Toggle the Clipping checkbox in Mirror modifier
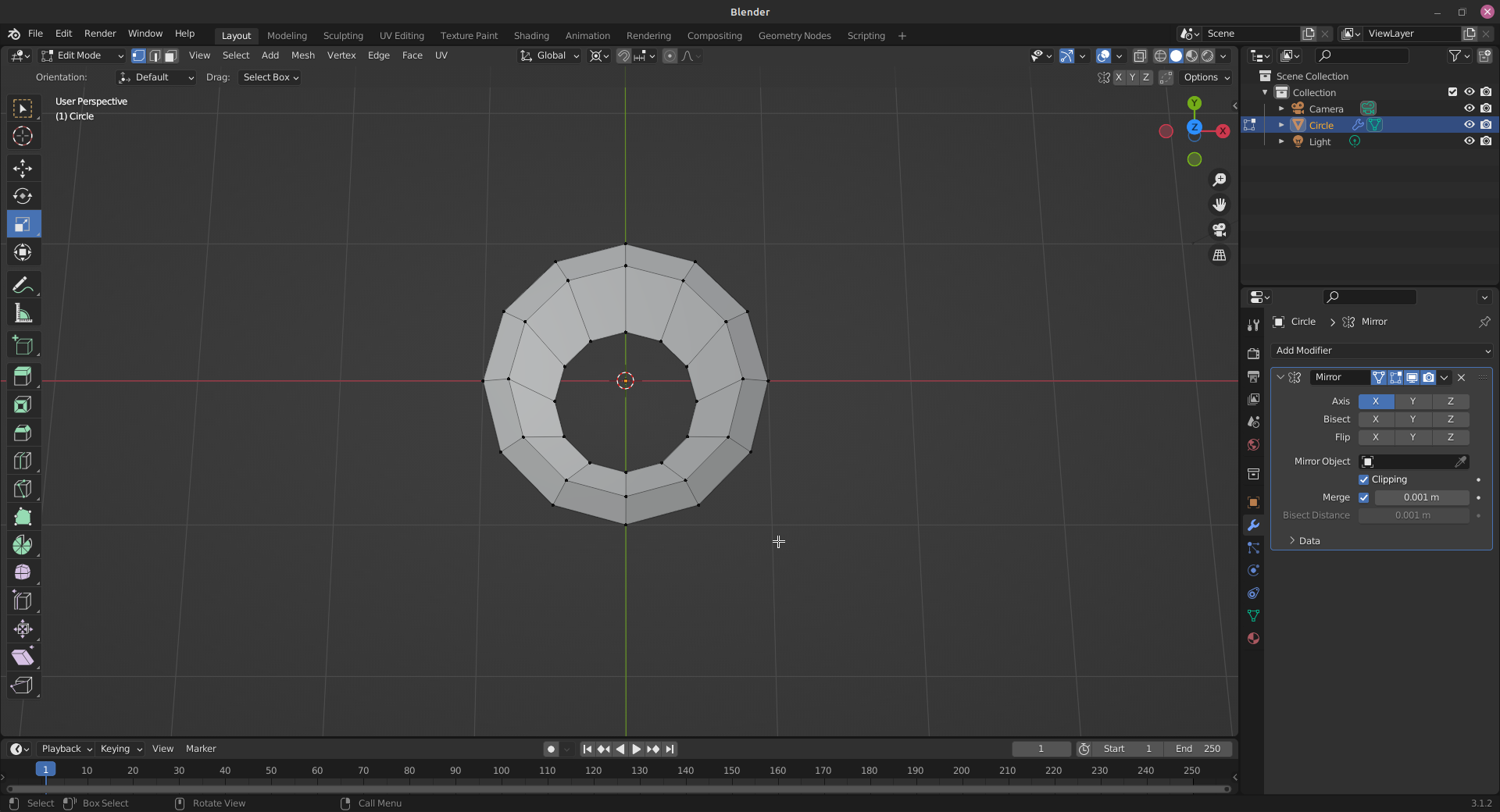The height and width of the screenshot is (812, 1500). click(1364, 479)
